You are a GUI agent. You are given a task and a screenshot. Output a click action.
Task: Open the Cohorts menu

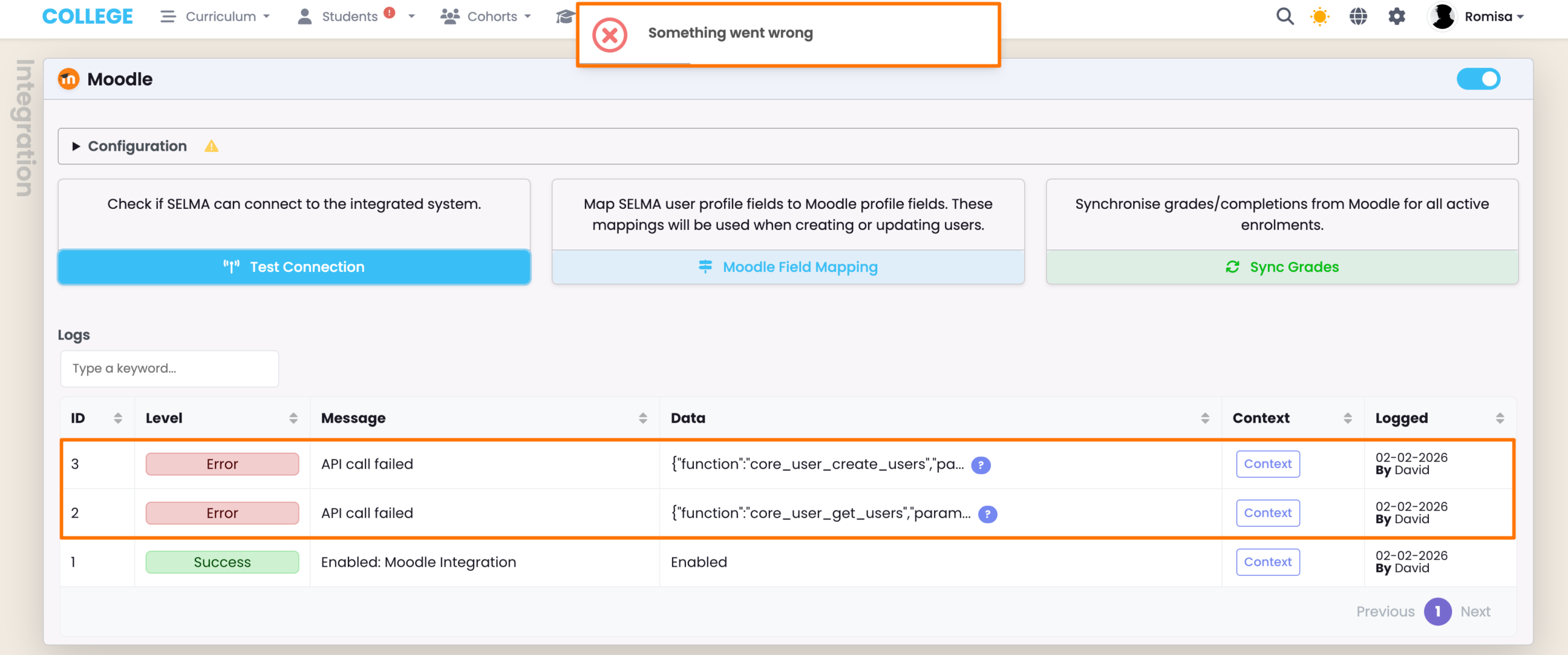click(x=486, y=17)
